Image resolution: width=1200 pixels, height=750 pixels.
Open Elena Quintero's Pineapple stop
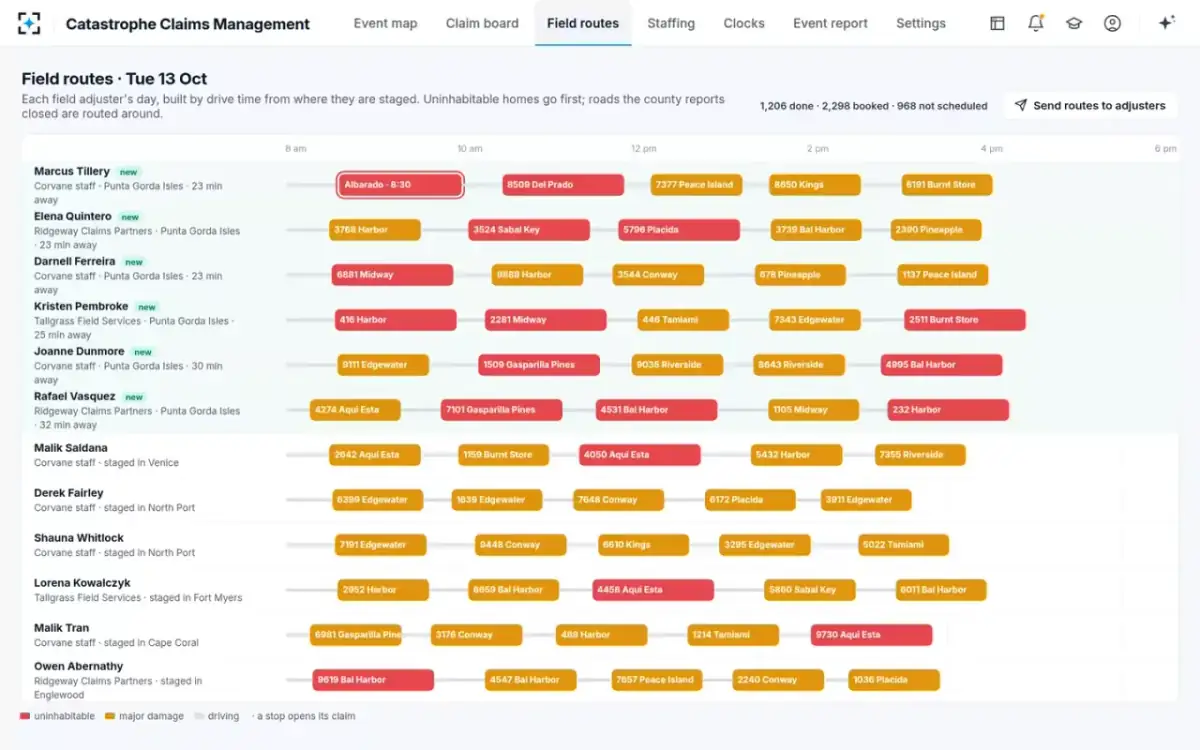click(936, 230)
